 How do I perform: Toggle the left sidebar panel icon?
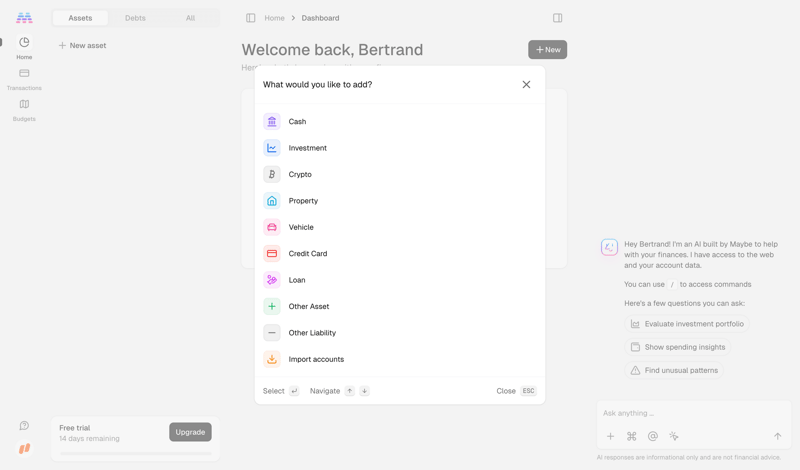(251, 18)
